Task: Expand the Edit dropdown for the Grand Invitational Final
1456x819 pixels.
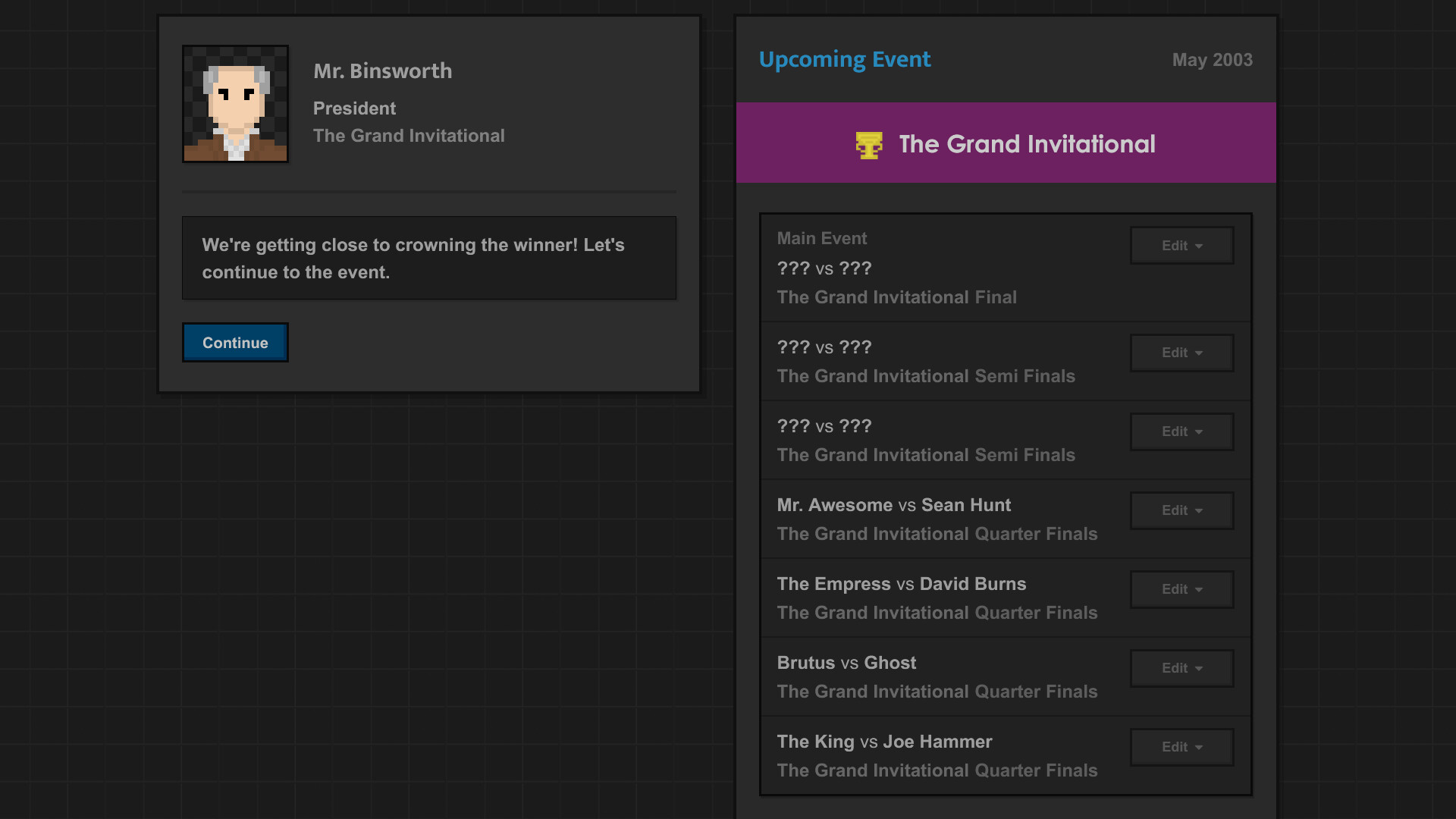Action: tap(1182, 244)
